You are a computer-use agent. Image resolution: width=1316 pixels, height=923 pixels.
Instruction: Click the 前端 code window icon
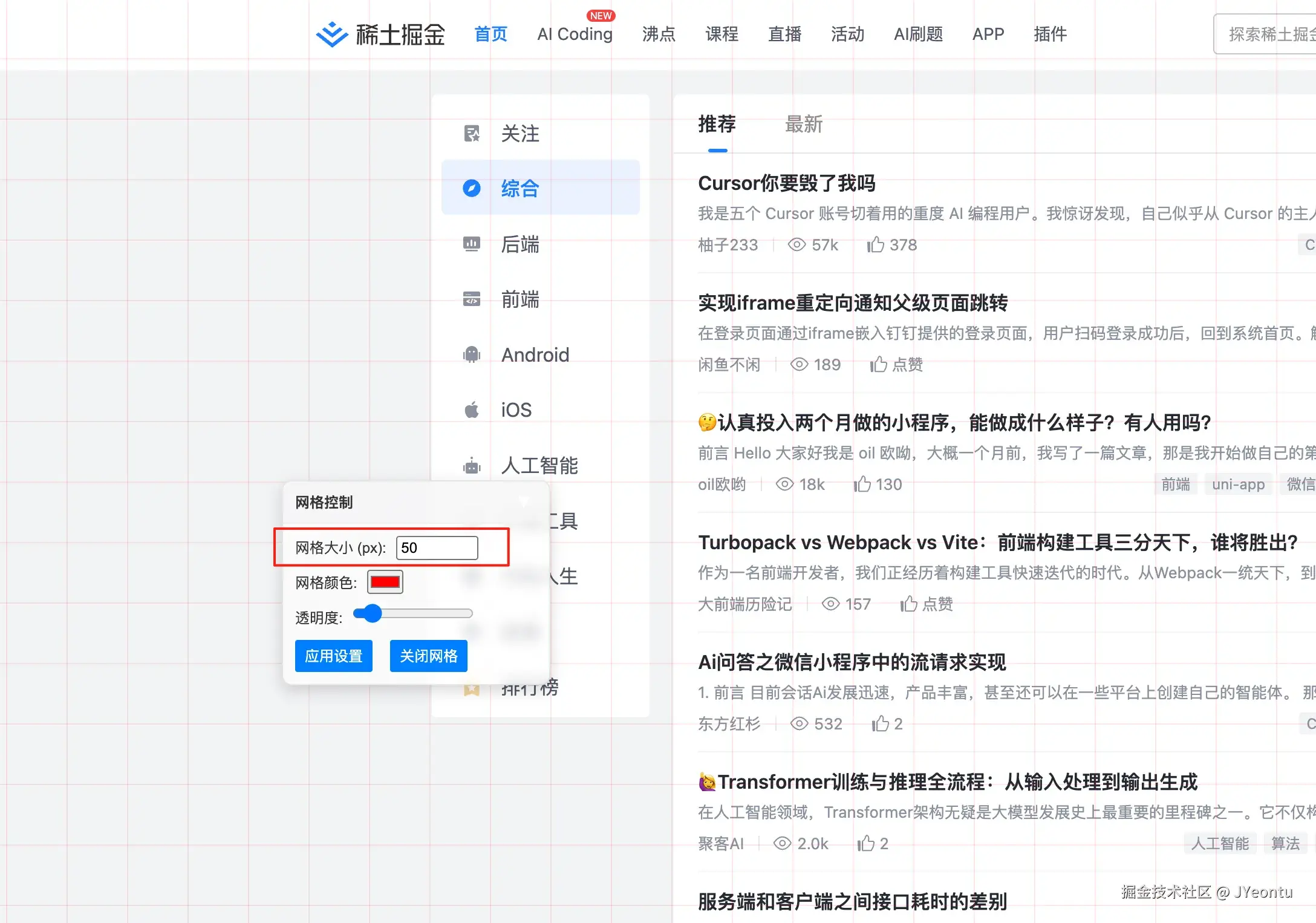472,299
